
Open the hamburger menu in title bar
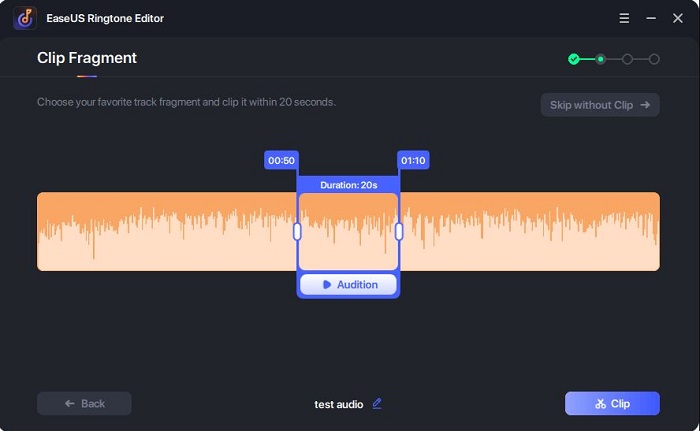pyautogui.click(x=624, y=18)
